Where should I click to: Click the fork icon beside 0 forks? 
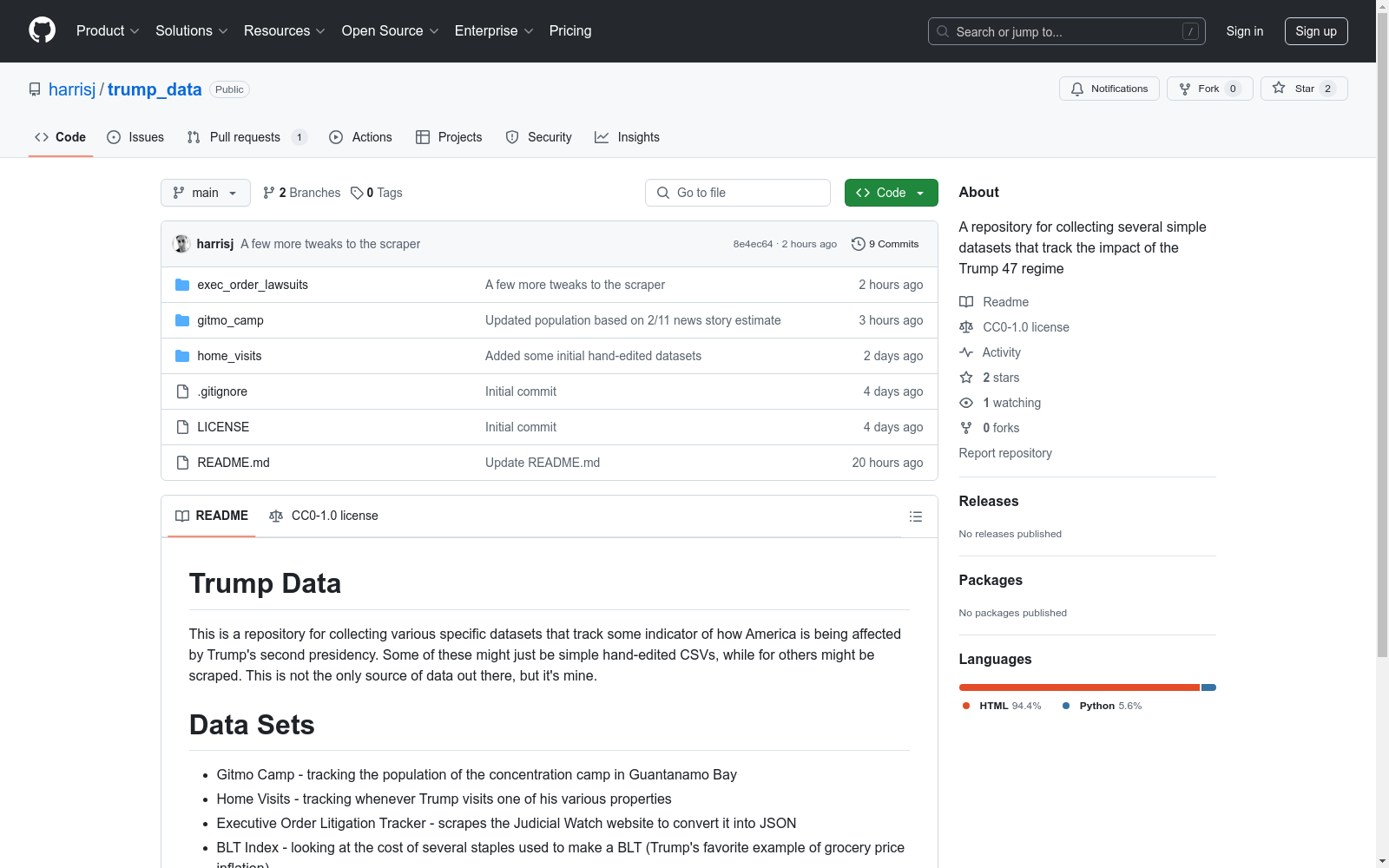click(966, 428)
